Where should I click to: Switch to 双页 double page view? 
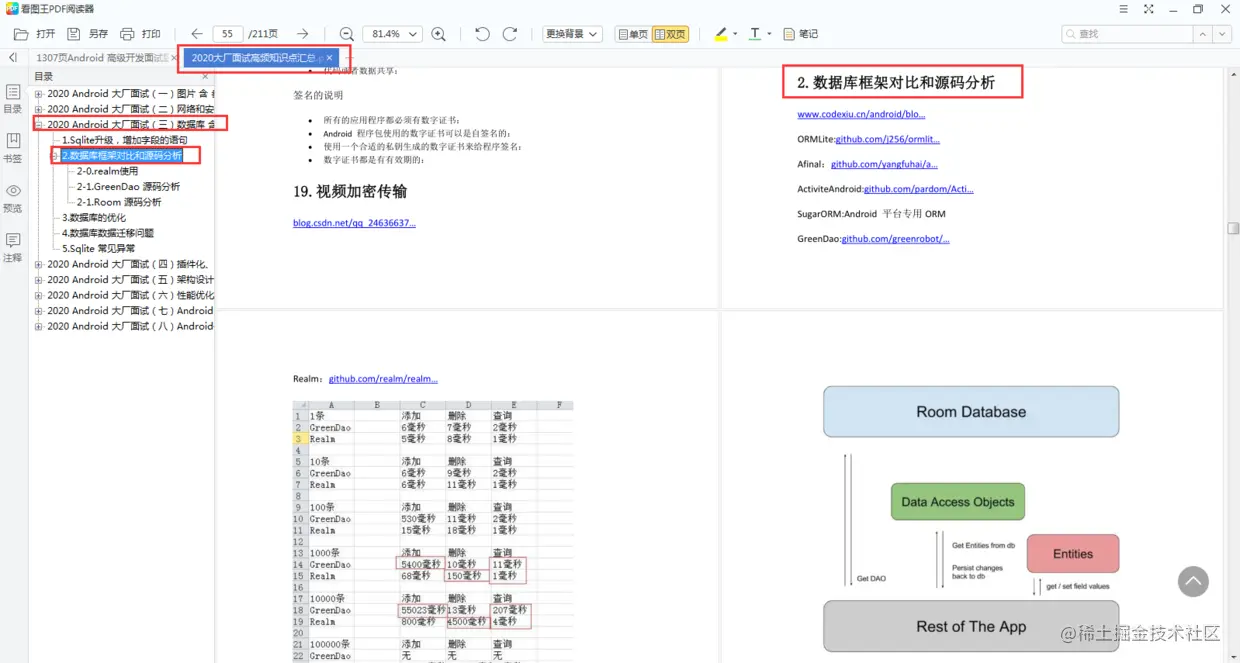(x=671, y=34)
